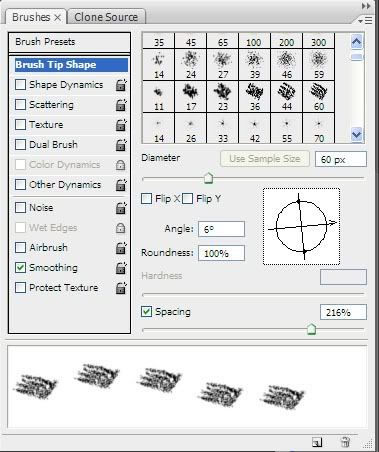The height and width of the screenshot is (452, 379).
Task: Click the lock icon next to Scattering
Action: tap(121, 105)
